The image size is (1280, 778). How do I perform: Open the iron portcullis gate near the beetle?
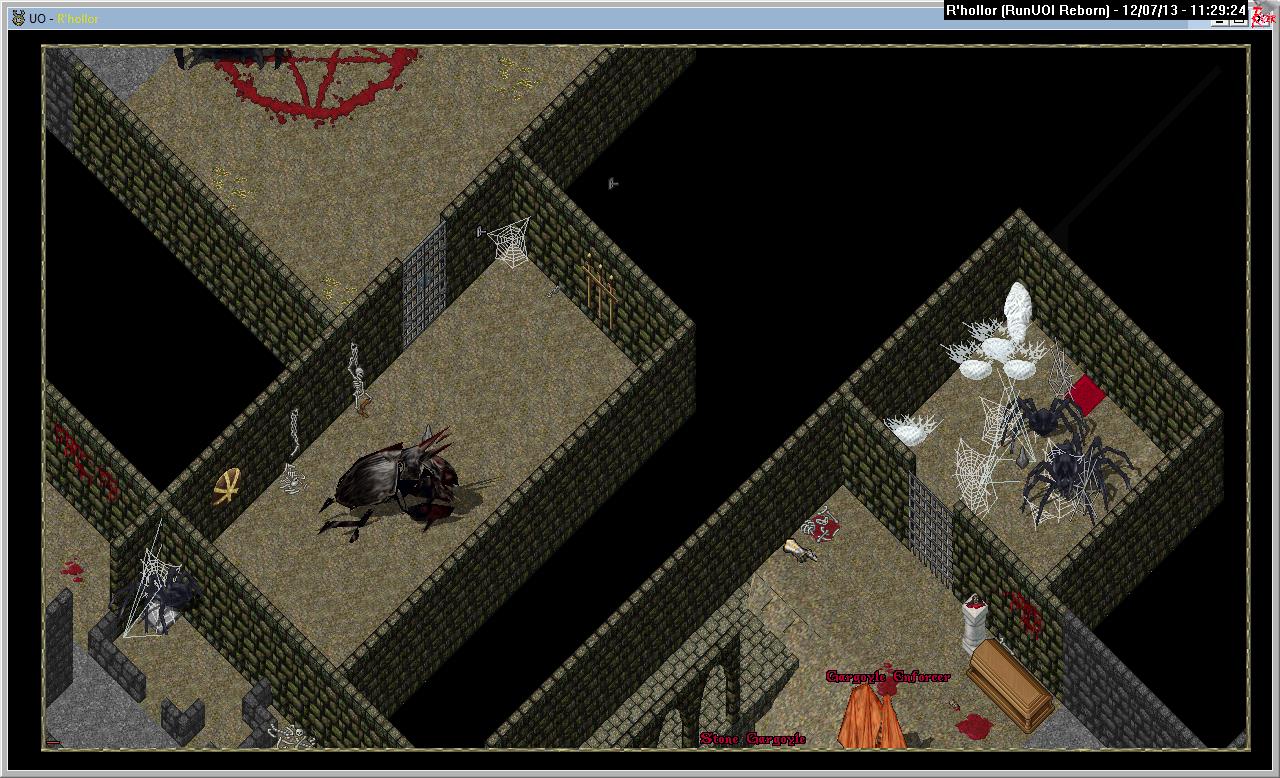424,286
